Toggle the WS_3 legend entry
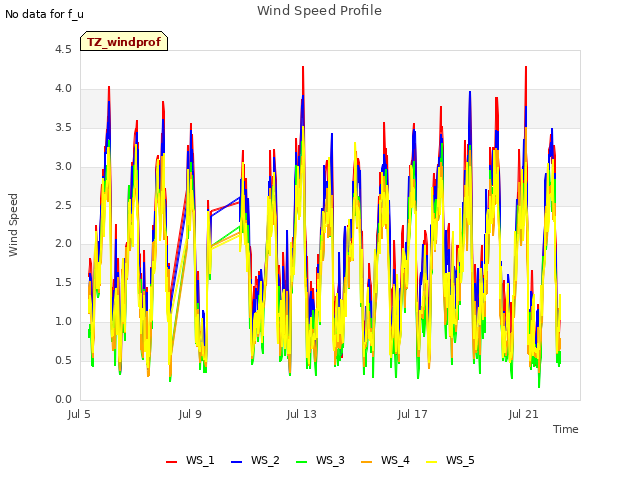The width and height of the screenshot is (640, 480). pos(320,460)
